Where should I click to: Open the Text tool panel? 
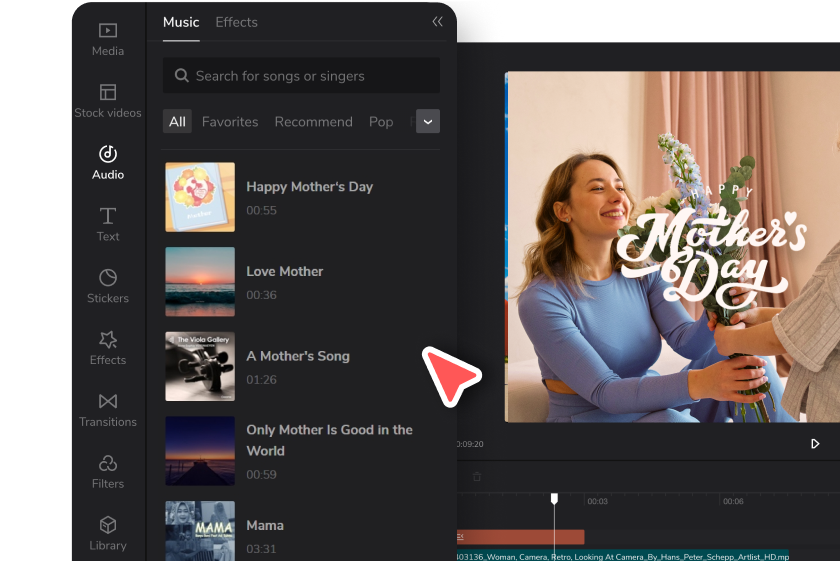108,224
